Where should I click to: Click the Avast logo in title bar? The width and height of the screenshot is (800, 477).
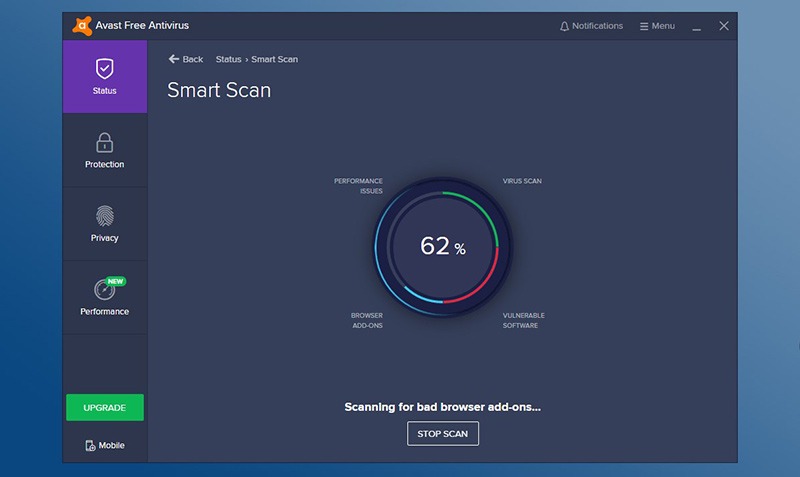(x=82, y=26)
